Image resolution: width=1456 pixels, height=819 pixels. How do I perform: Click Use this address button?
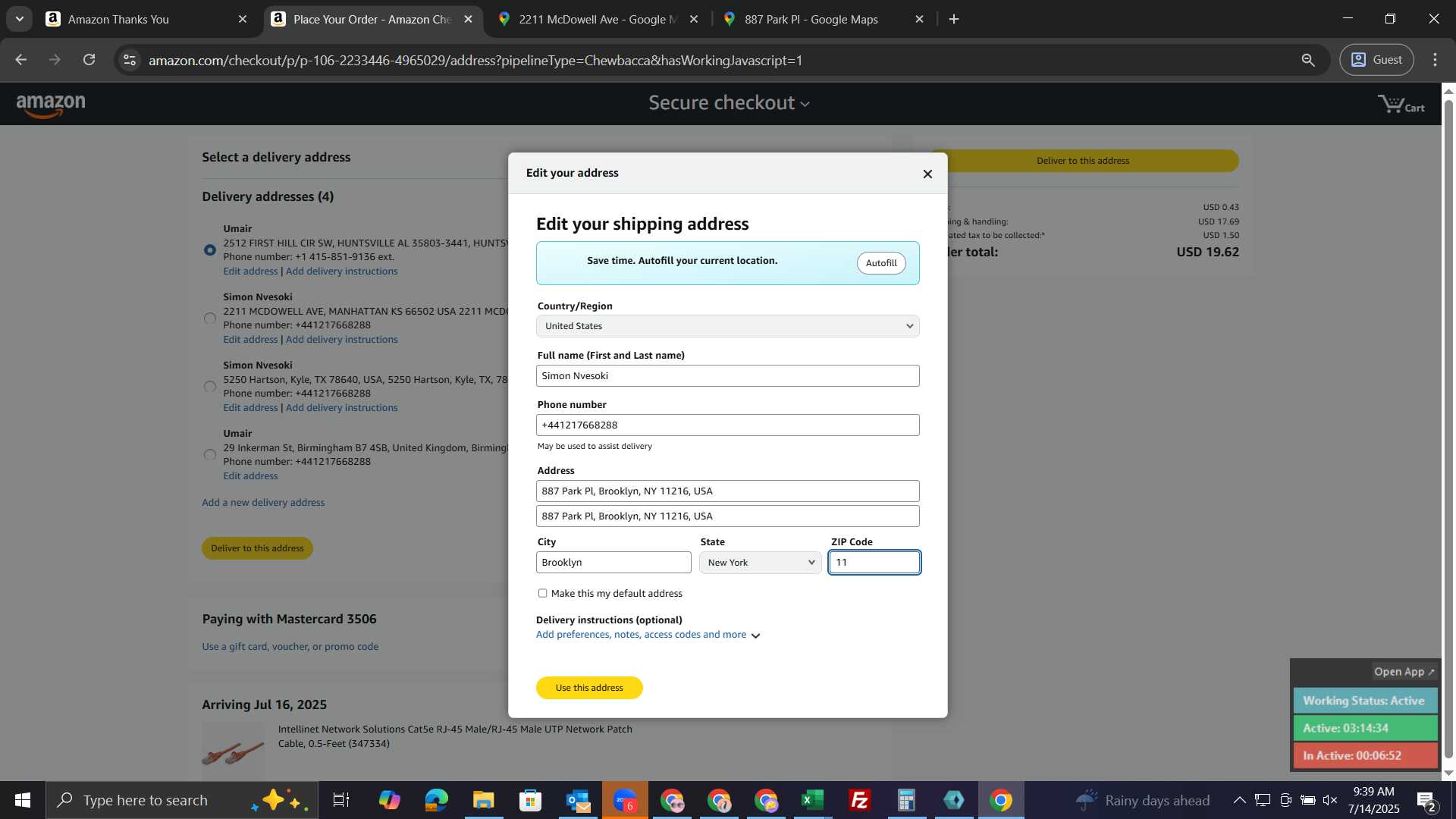(589, 688)
